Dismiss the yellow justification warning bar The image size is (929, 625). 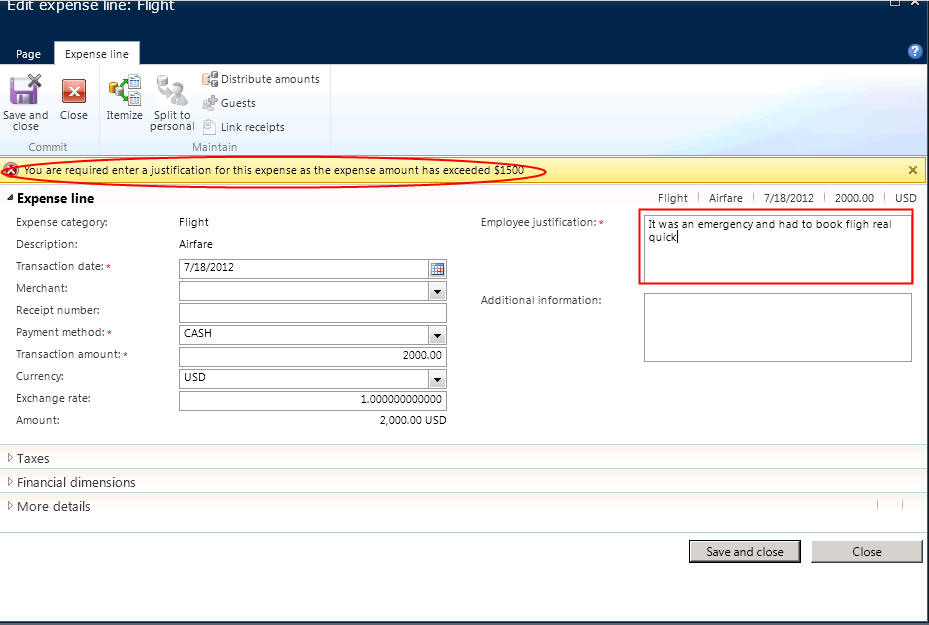click(912, 171)
